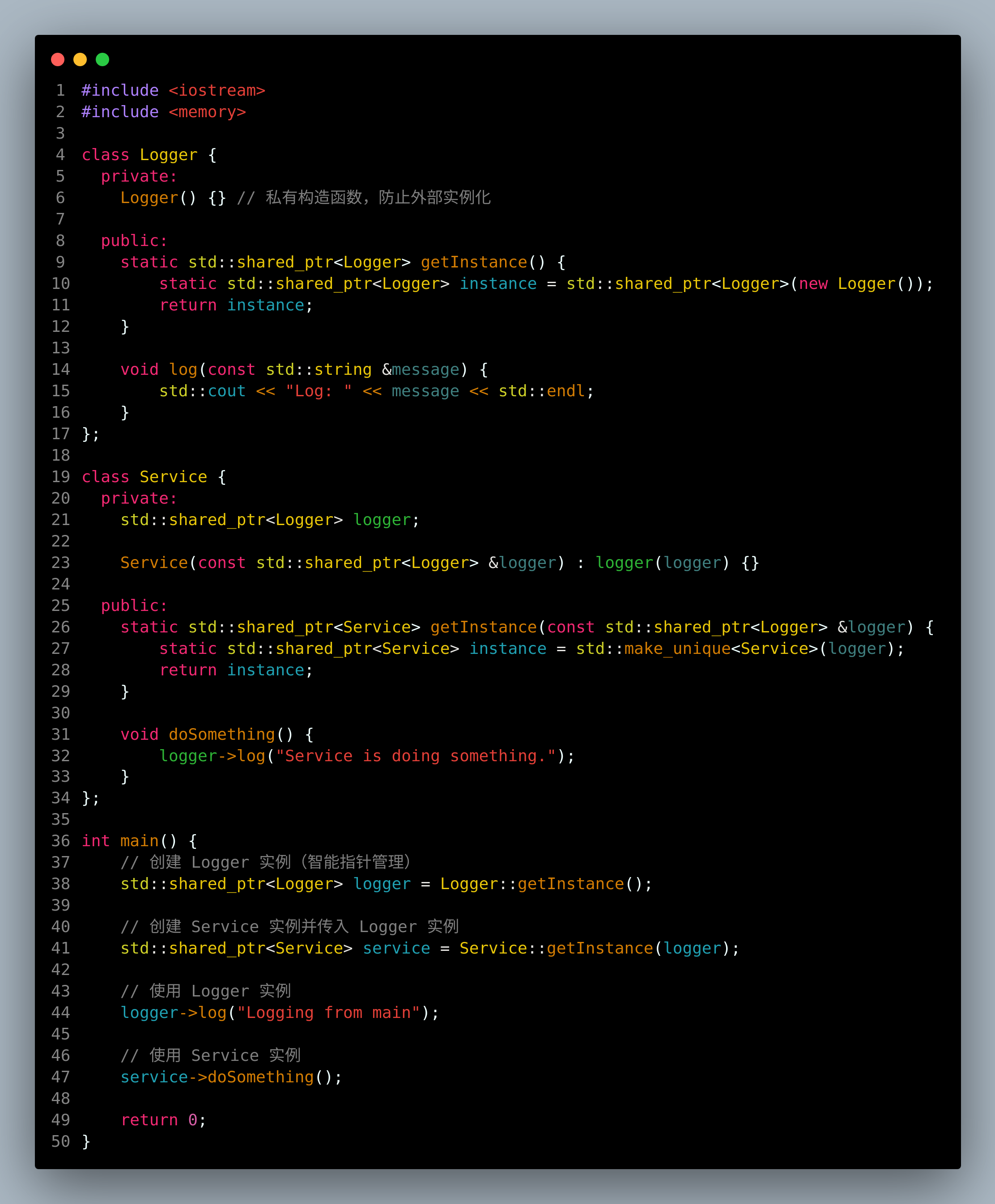The width and height of the screenshot is (995, 1204).
Task: Click 'return instance;' on line 11
Action: coord(236,305)
